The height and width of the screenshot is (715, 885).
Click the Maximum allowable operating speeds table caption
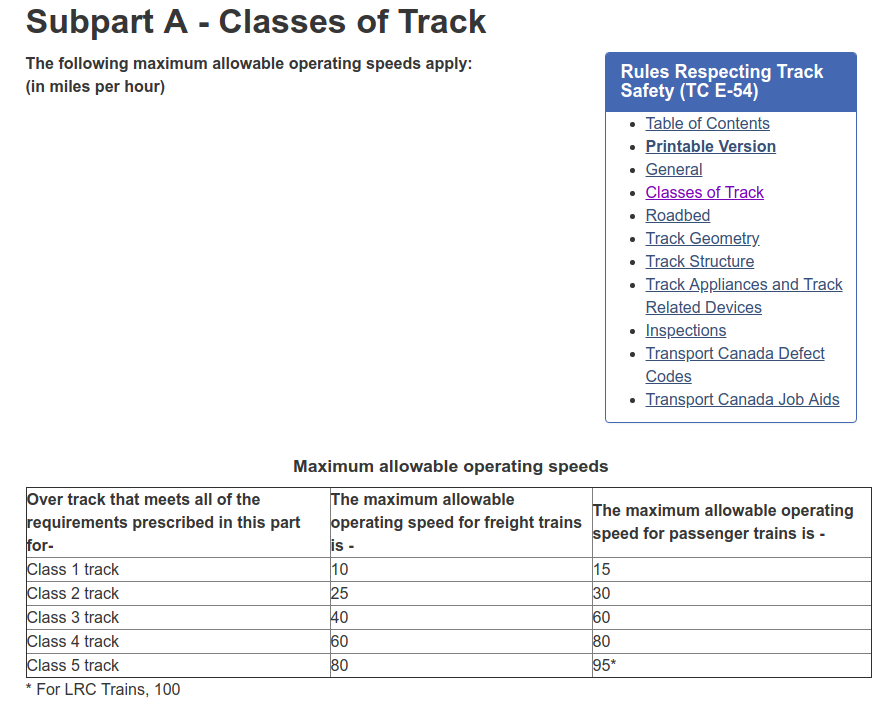point(450,467)
